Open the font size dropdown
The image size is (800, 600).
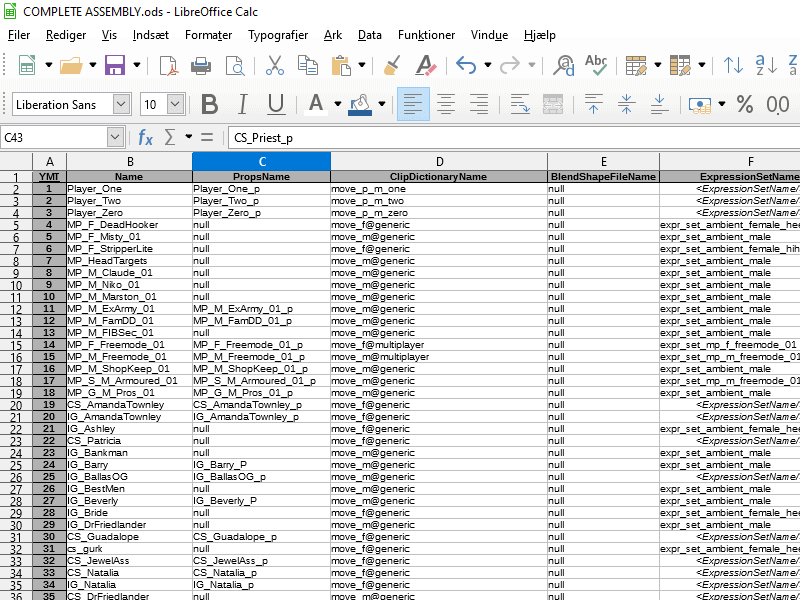[x=175, y=105]
